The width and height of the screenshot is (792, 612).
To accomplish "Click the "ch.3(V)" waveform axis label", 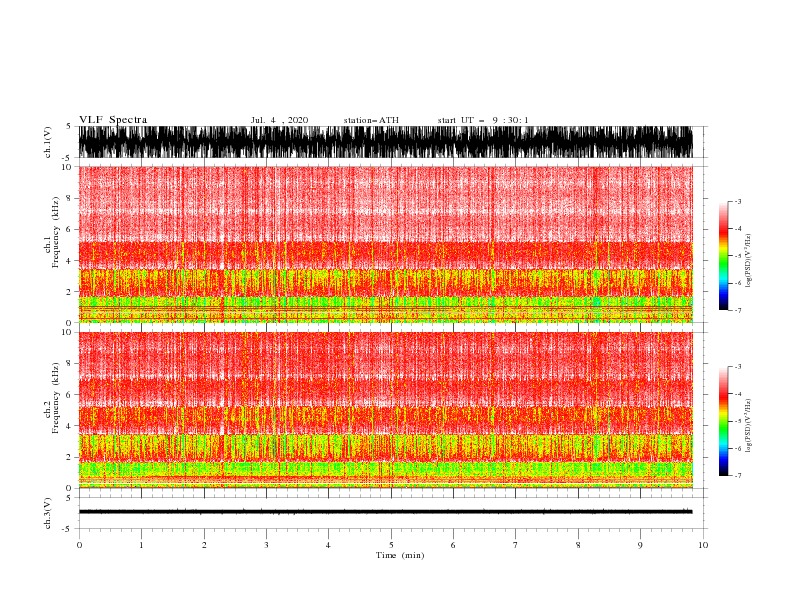I will (48, 513).
